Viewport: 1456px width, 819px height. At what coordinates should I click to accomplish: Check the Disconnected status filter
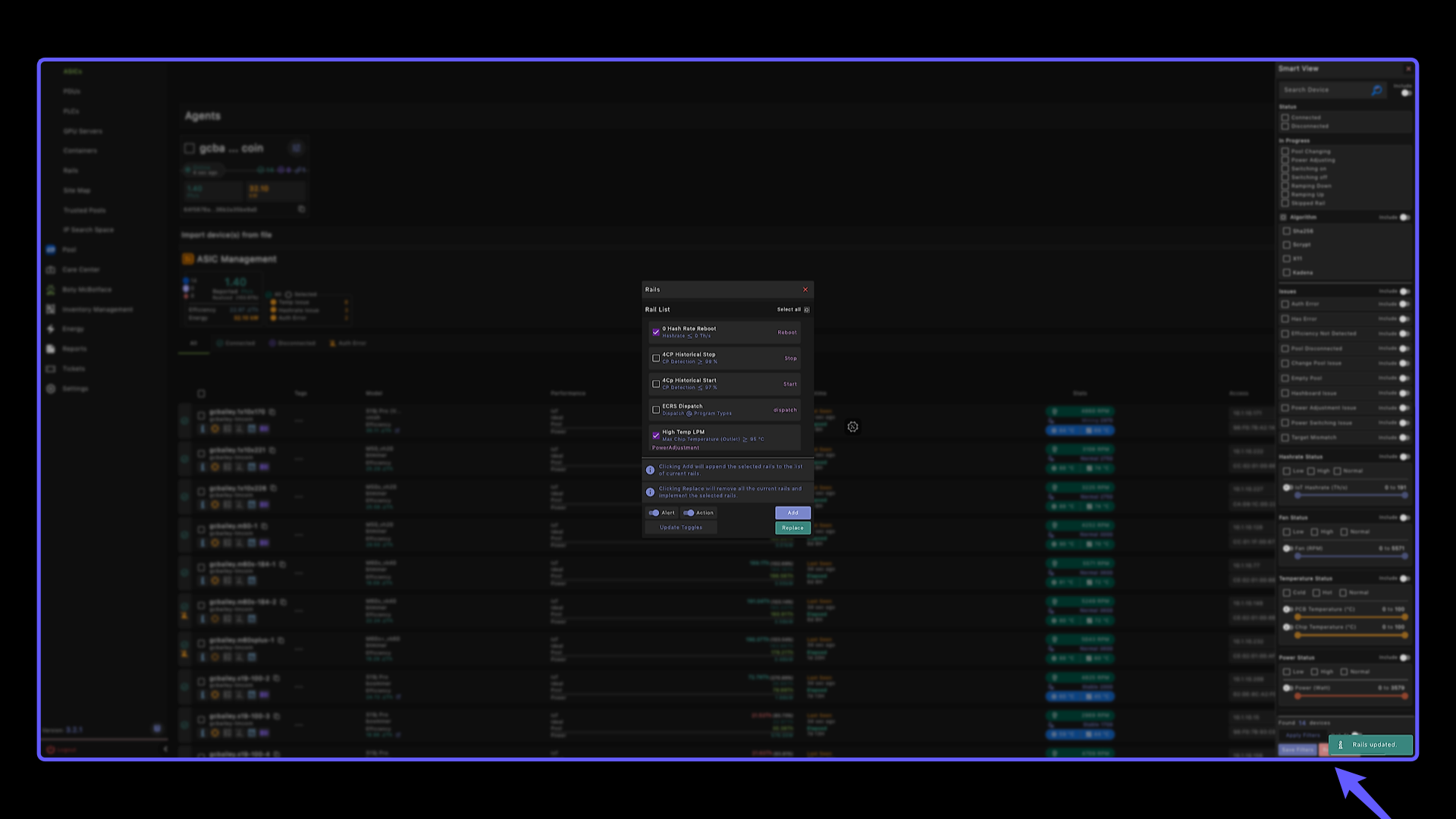pos(1285,126)
